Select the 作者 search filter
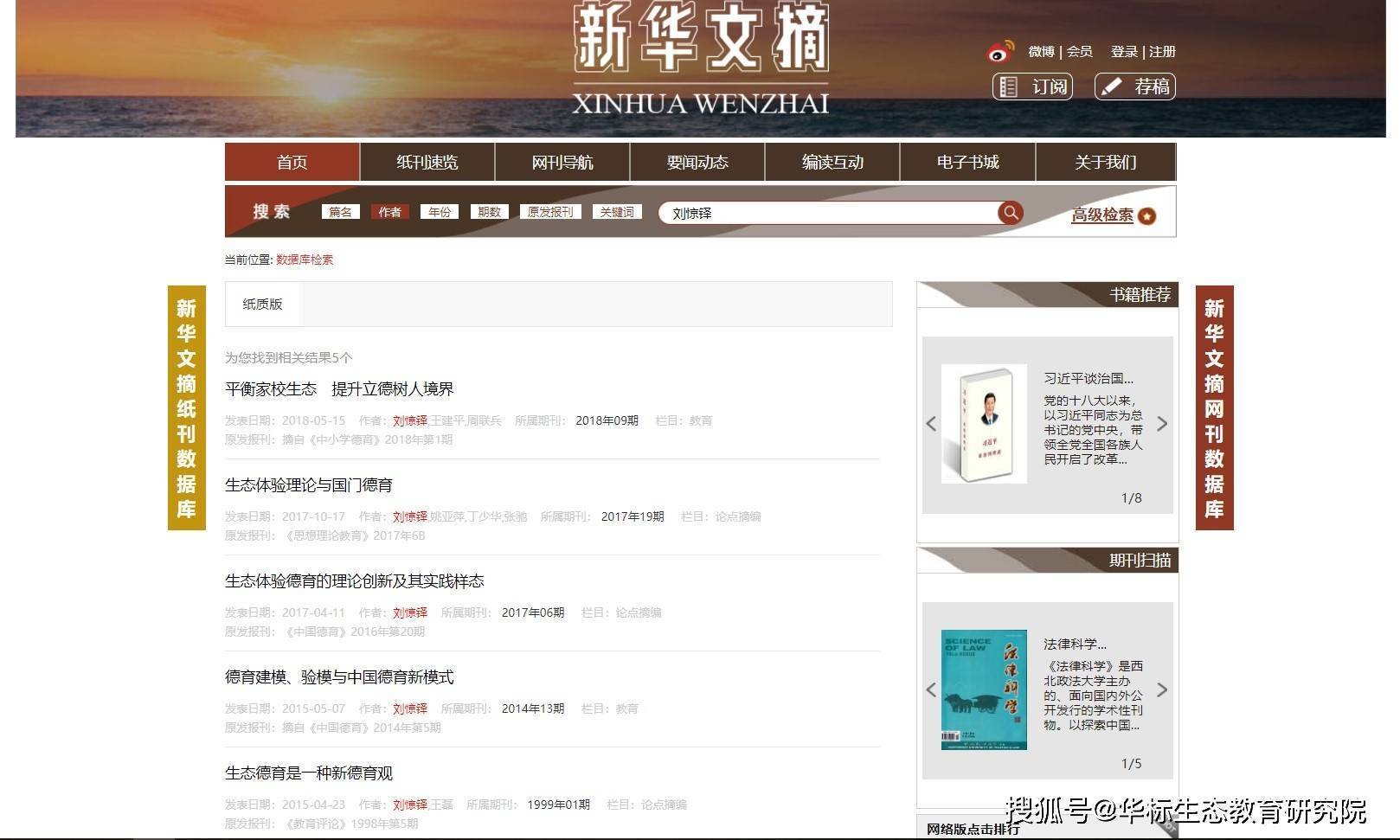 (x=389, y=212)
